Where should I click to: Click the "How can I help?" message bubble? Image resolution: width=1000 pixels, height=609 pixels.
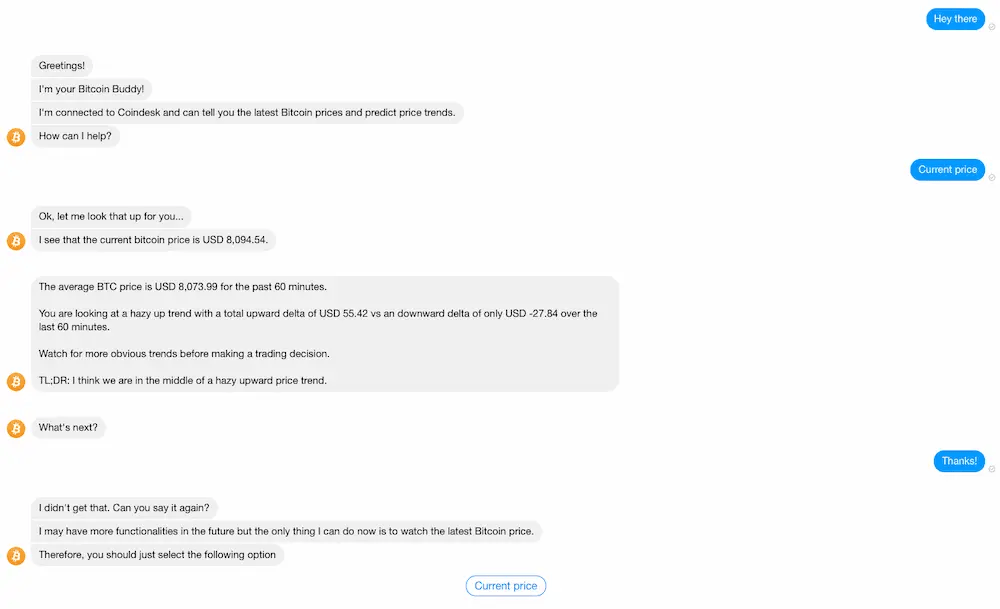(x=75, y=137)
